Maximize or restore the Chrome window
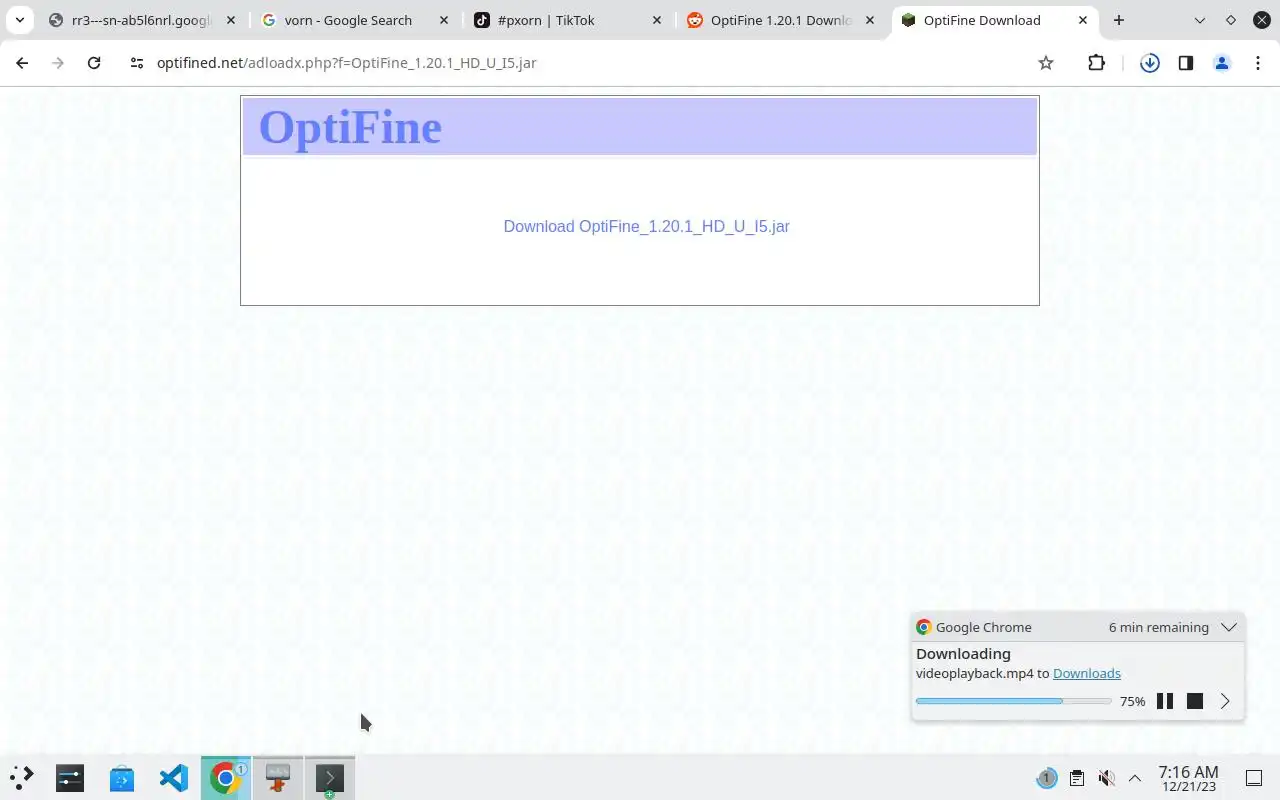 1231,20
